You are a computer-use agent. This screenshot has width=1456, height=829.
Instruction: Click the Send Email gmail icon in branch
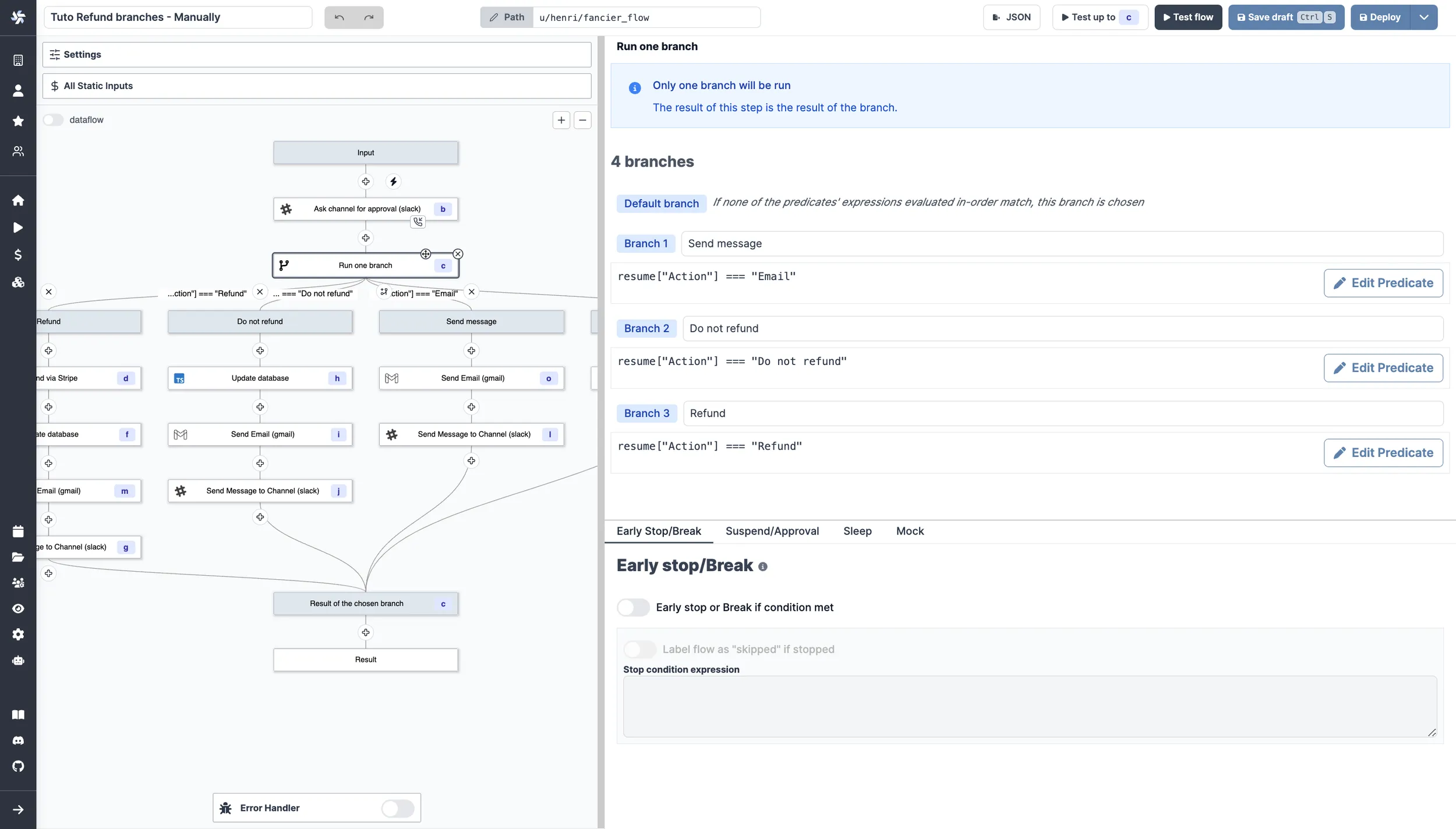[391, 378]
